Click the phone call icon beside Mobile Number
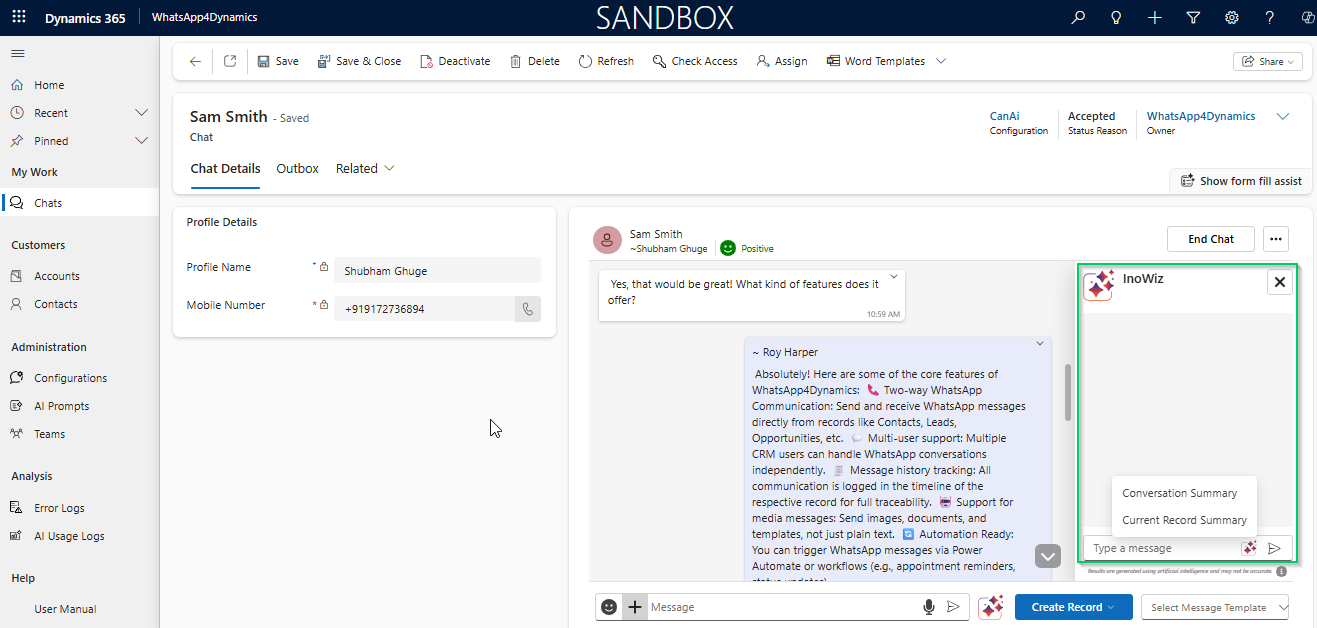 [x=528, y=309]
